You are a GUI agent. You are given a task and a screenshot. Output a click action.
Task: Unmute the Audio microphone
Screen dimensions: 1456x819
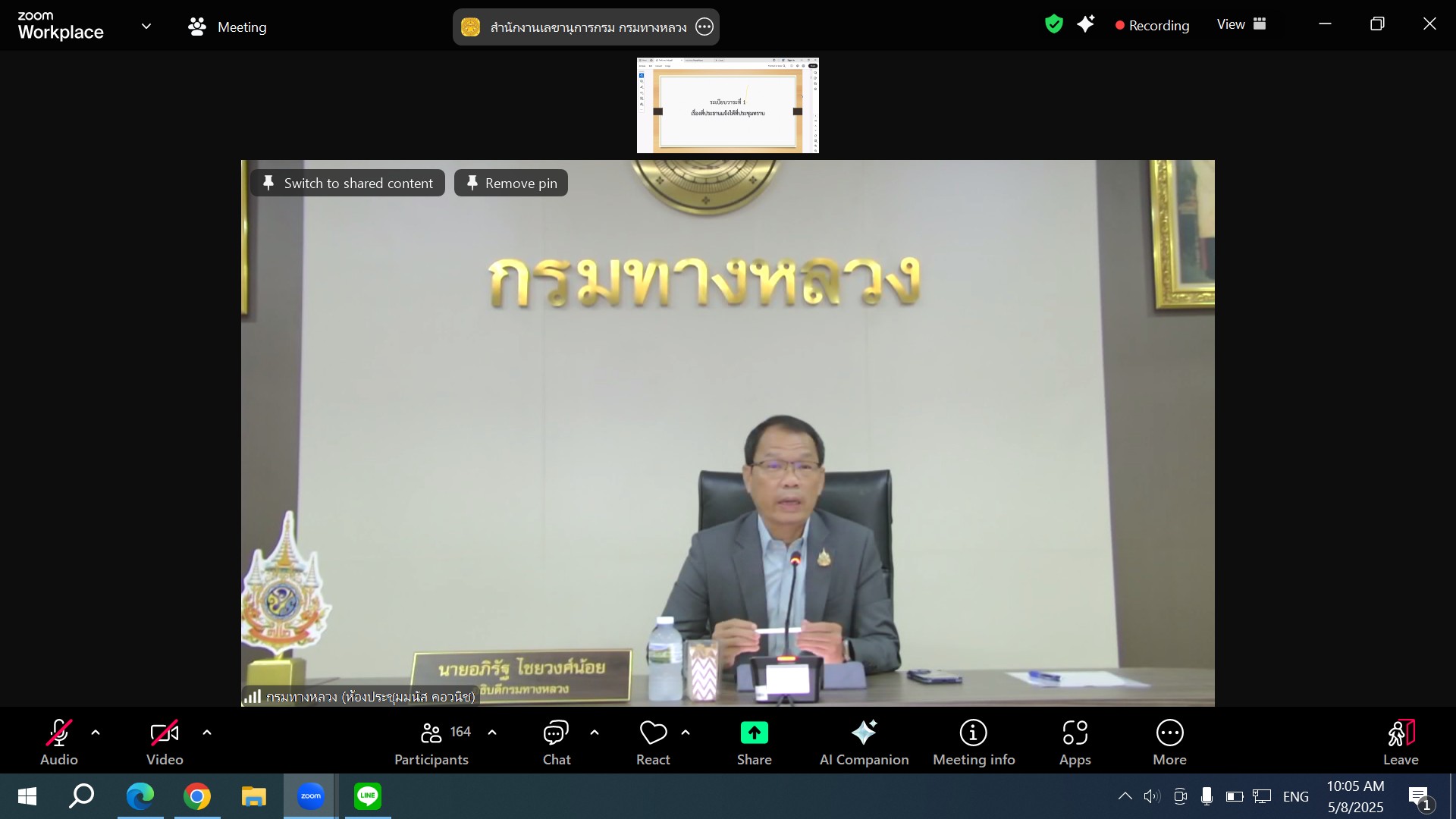click(x=59, y=733)
